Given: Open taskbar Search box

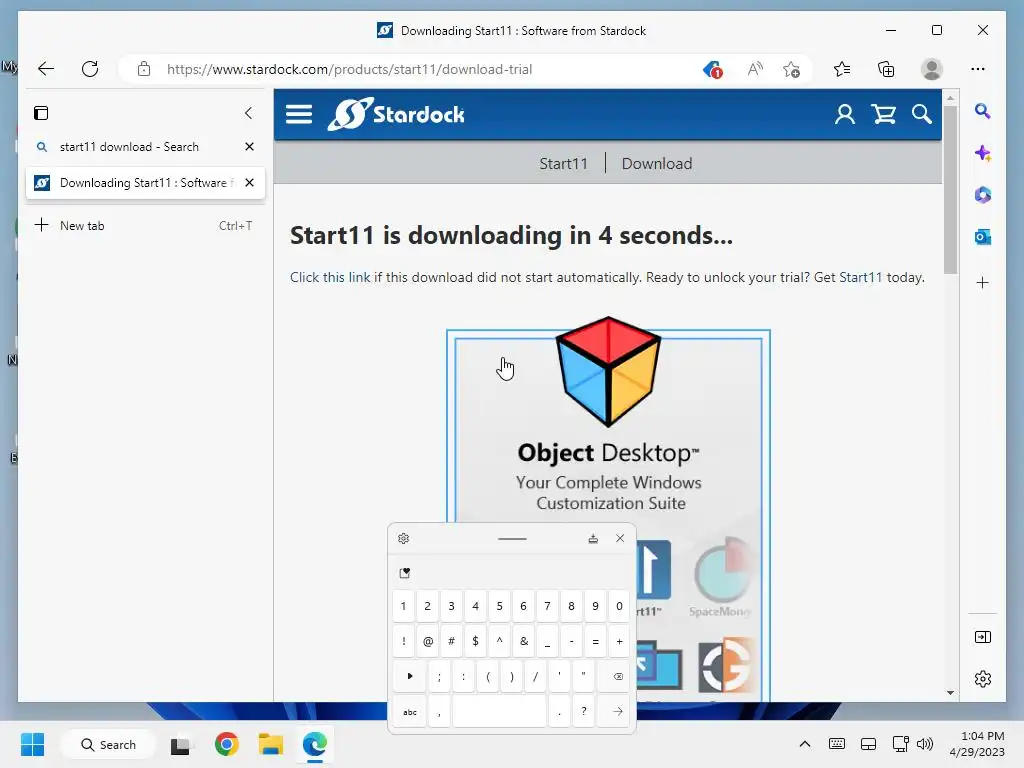Looking at the screenshot, I should (x=108, y=744).
